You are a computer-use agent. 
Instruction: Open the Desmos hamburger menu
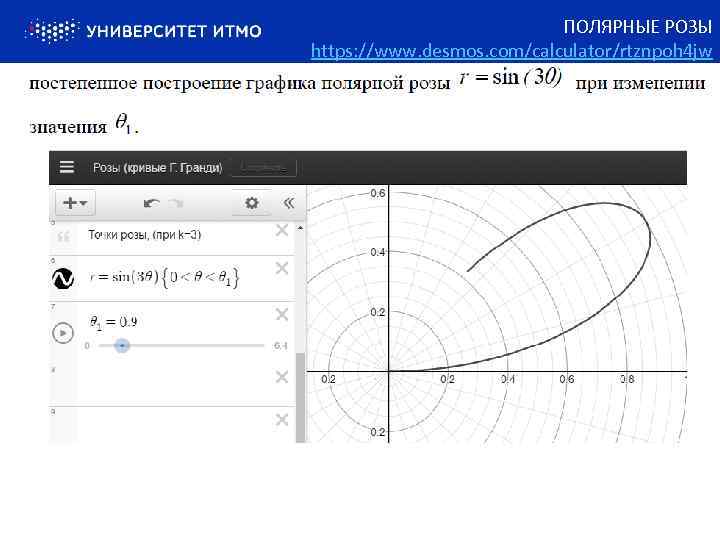pos(67,167)
